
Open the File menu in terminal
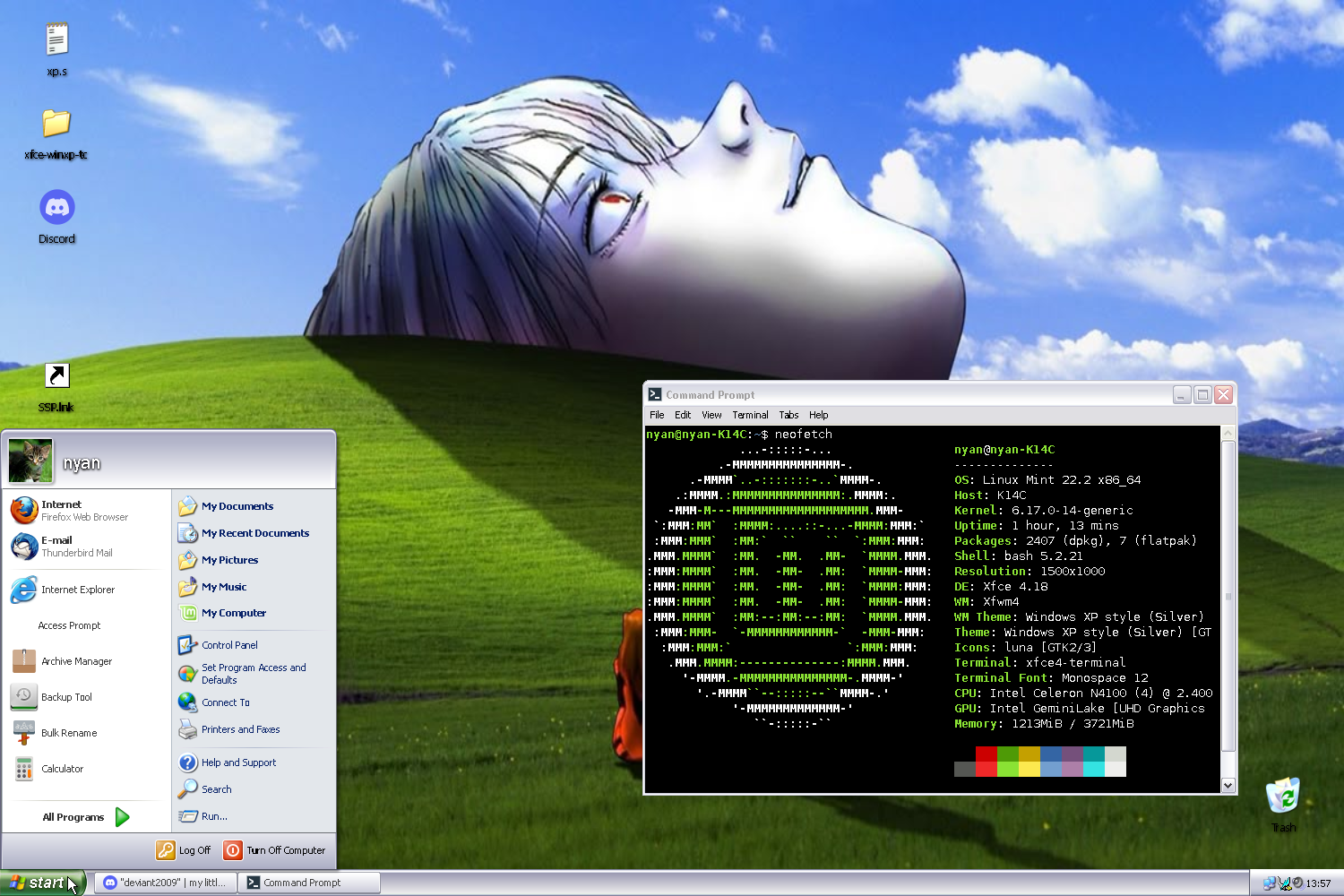657,415
